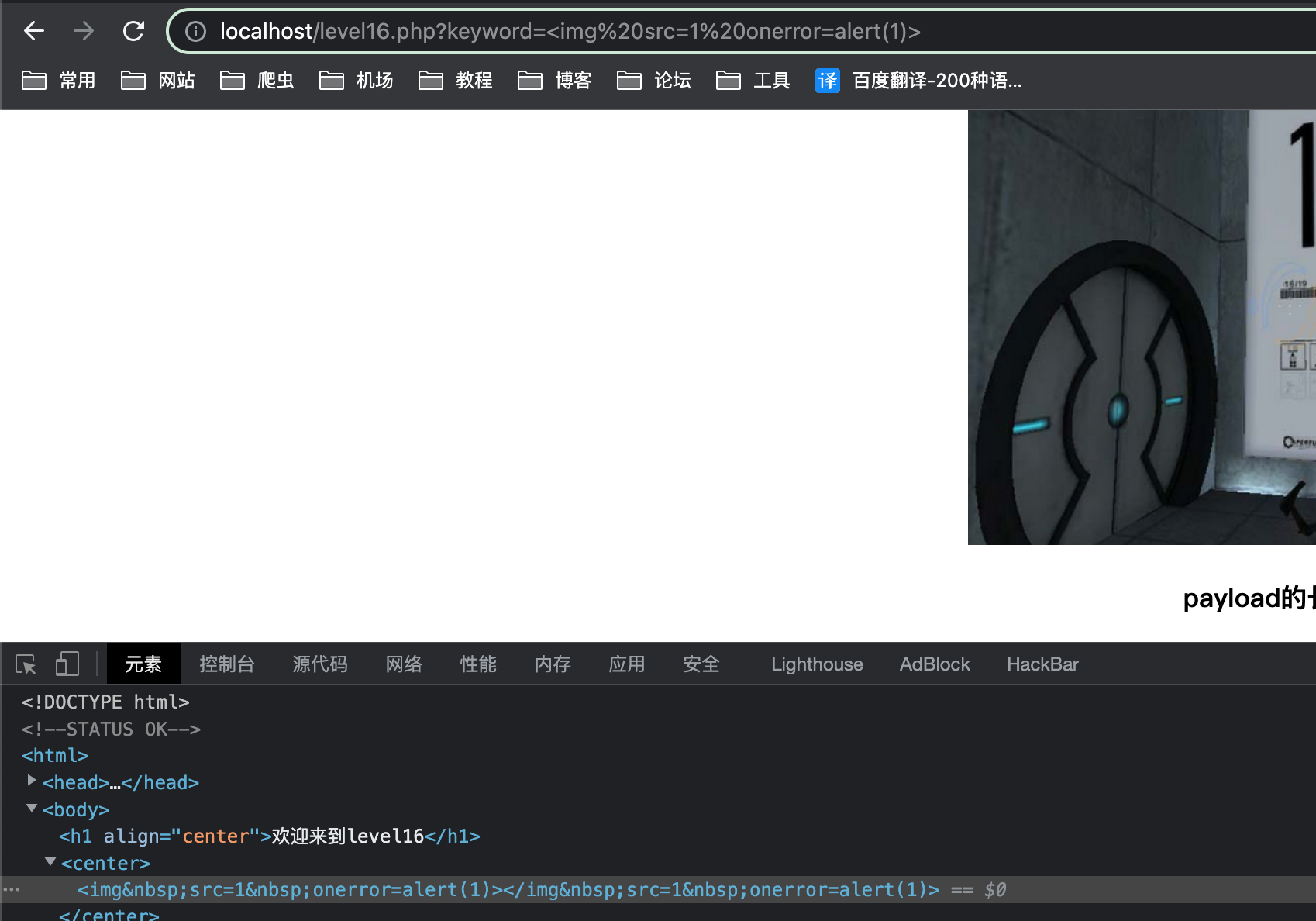Image resolution: width=1316 pixels, height=921 pixels.
Task: Open the 网站 bookmarks folder
Action: [158, 81]
